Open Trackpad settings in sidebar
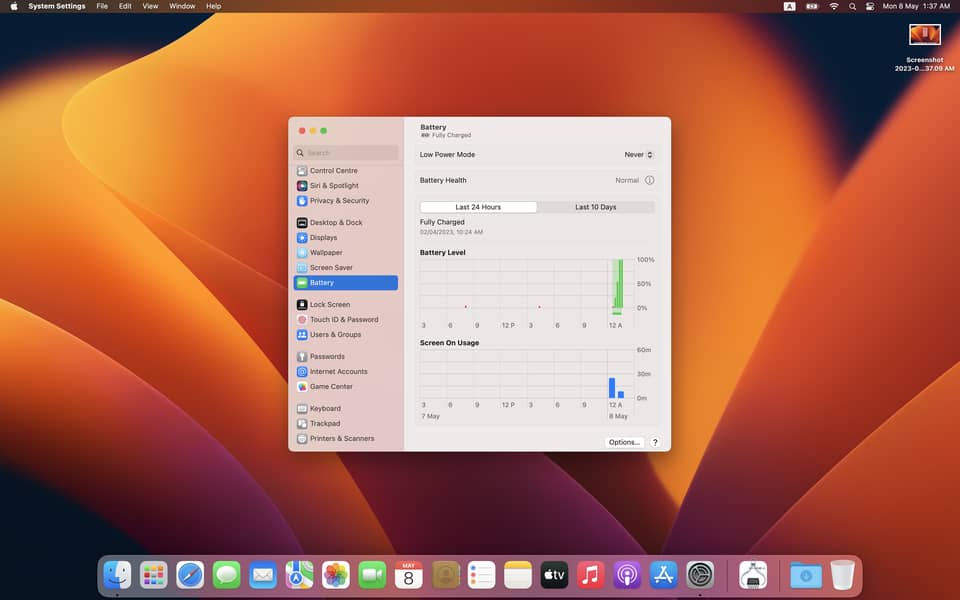 [x=325, y=424]
